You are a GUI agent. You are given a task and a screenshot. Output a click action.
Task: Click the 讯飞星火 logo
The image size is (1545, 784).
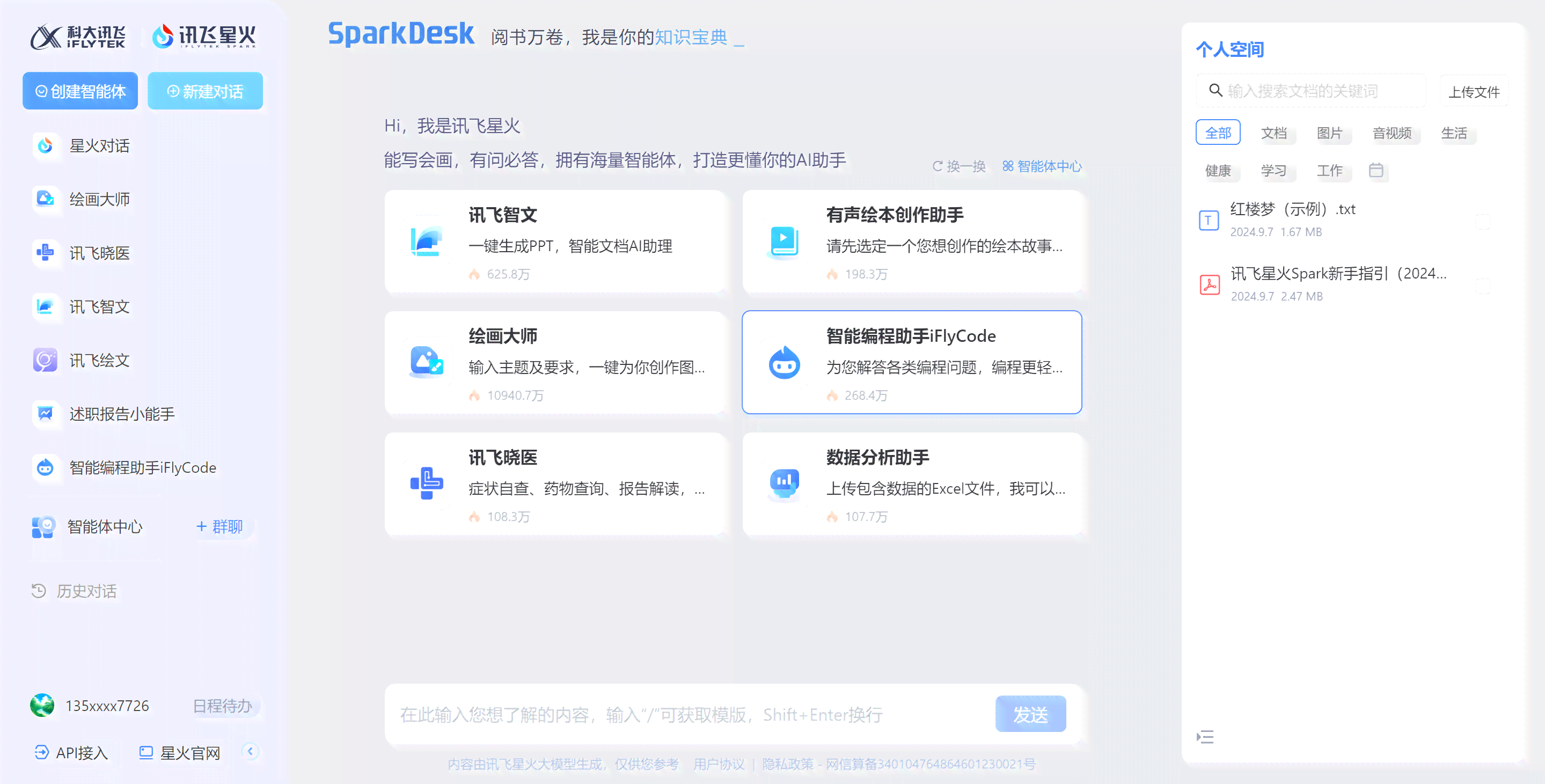click(x=204, y=36)
